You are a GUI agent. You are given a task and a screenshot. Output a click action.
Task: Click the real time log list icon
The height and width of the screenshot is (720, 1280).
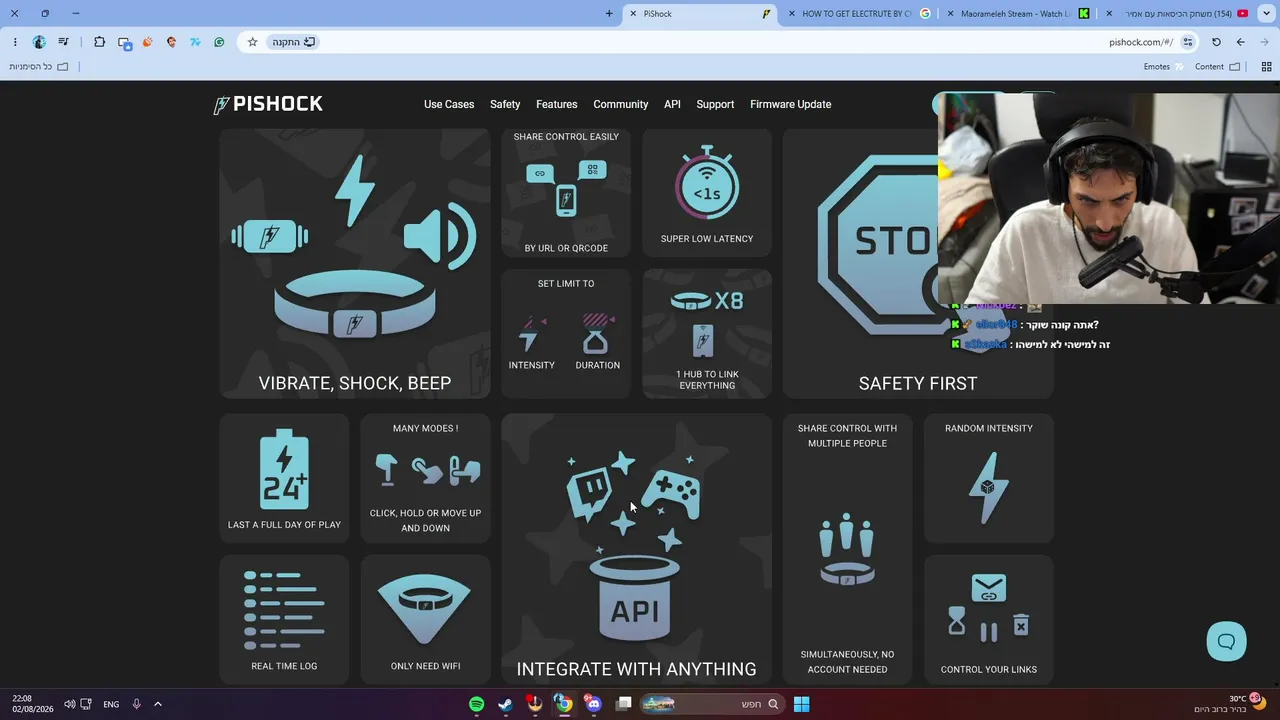(284, 610)
